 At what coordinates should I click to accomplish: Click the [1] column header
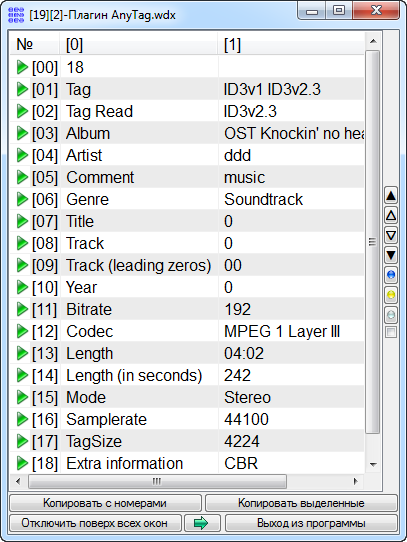[291, 44]
